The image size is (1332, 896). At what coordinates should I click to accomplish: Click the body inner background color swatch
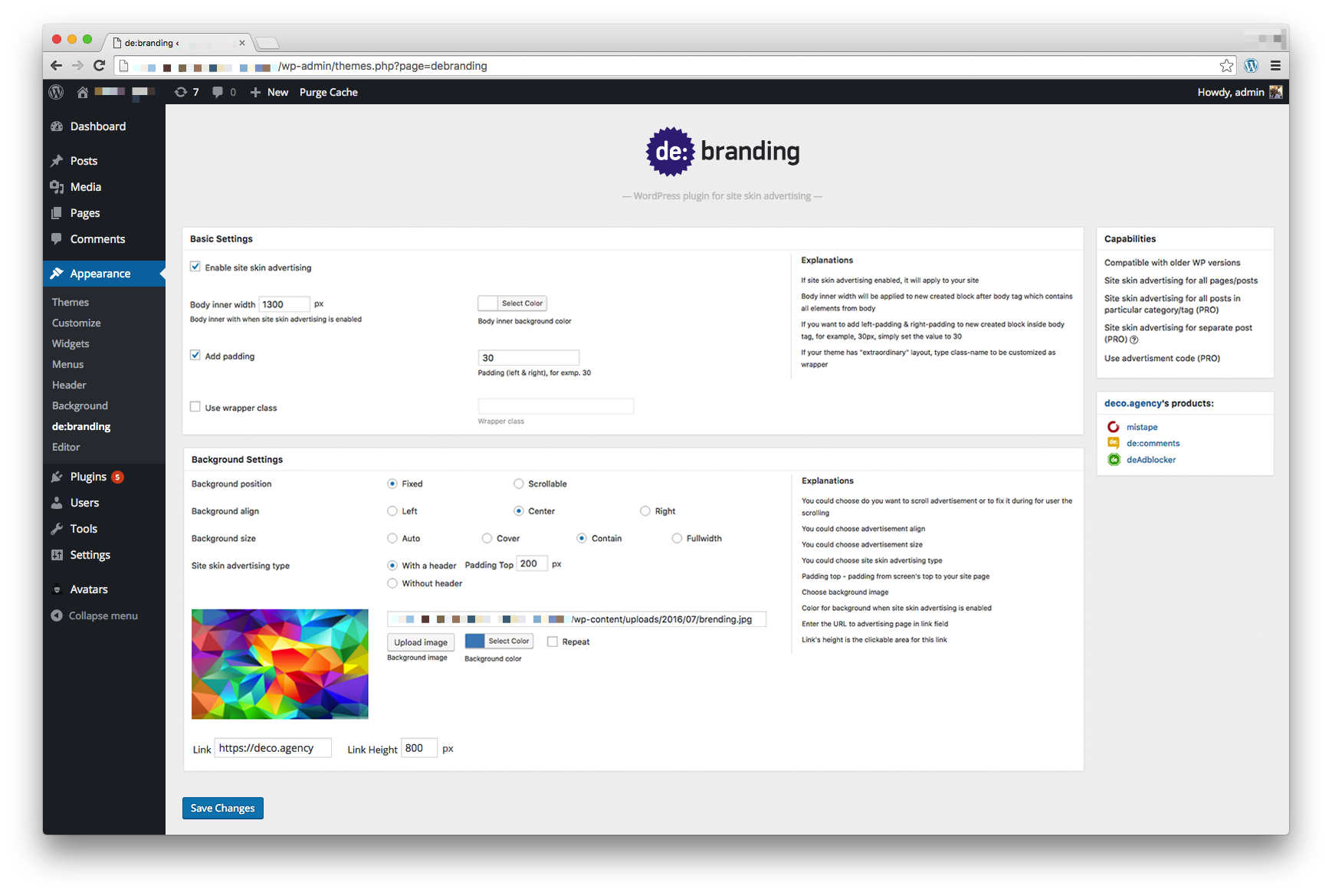click(488, 304)
